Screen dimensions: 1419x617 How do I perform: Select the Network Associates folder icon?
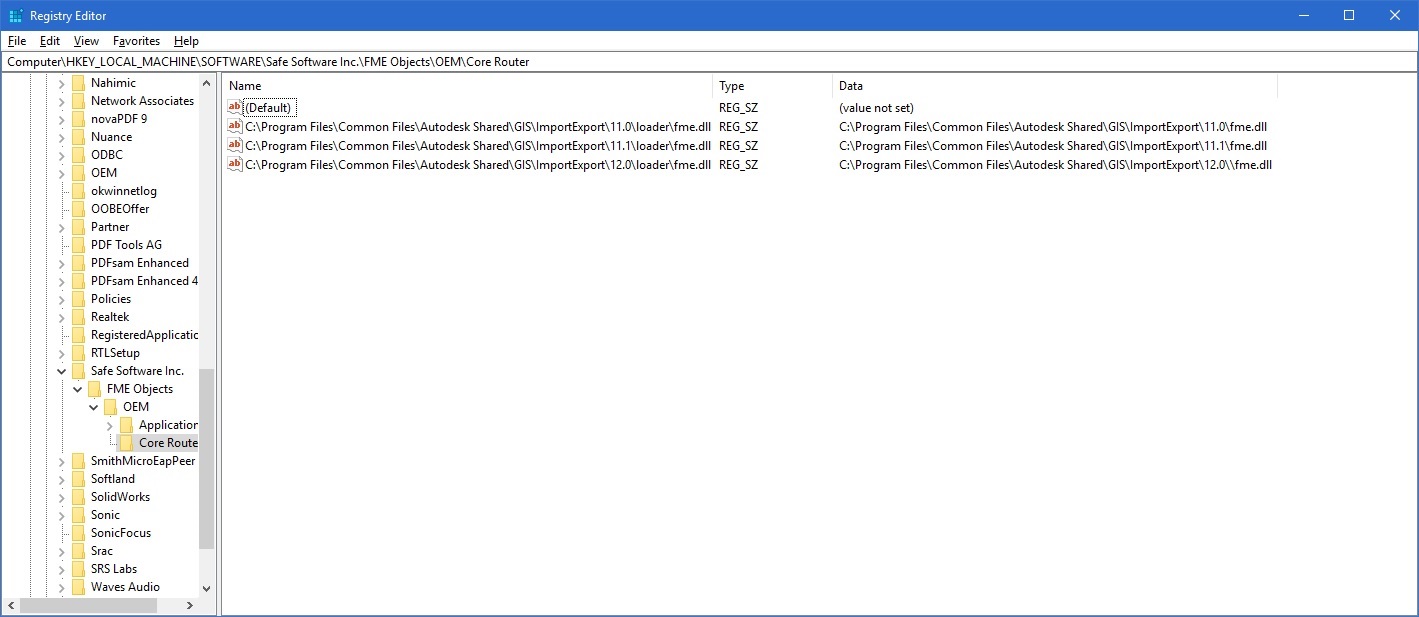(79, 101)
